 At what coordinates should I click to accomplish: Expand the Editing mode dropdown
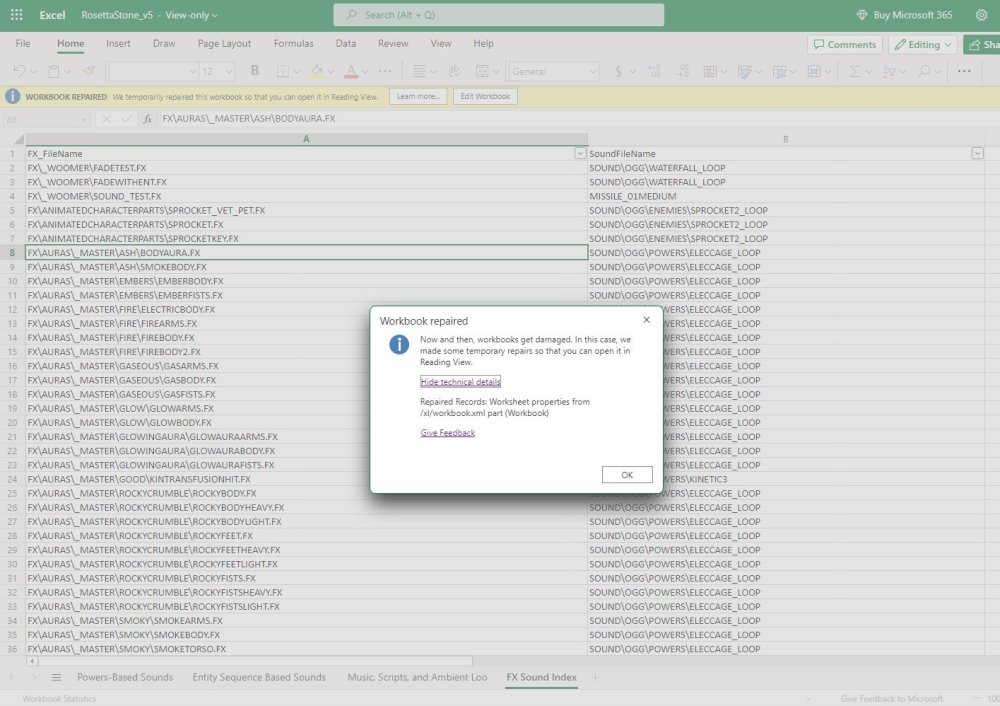pos(922,45)
